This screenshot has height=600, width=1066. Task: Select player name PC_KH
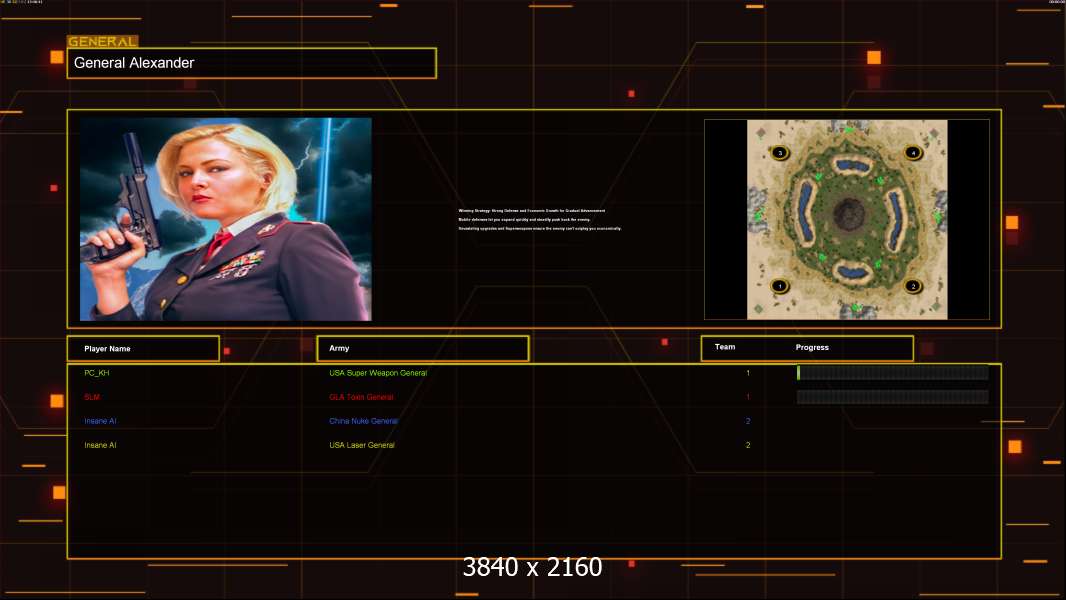tap(97, 373)
